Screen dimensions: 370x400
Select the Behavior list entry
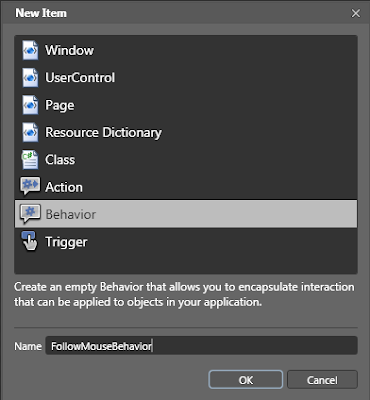186,214
